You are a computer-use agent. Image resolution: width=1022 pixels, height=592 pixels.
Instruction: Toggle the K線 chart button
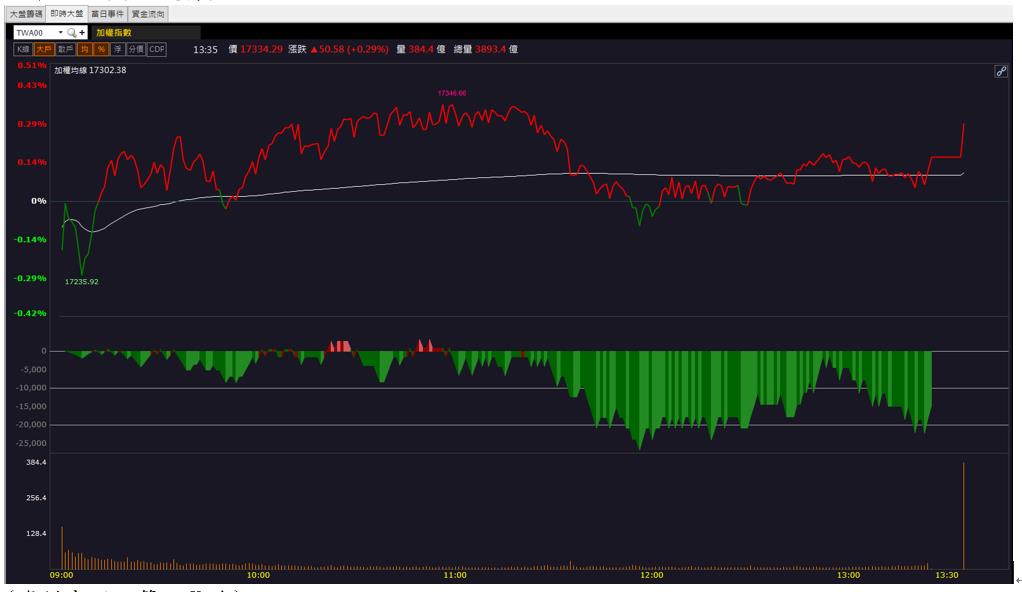point(23,49)
